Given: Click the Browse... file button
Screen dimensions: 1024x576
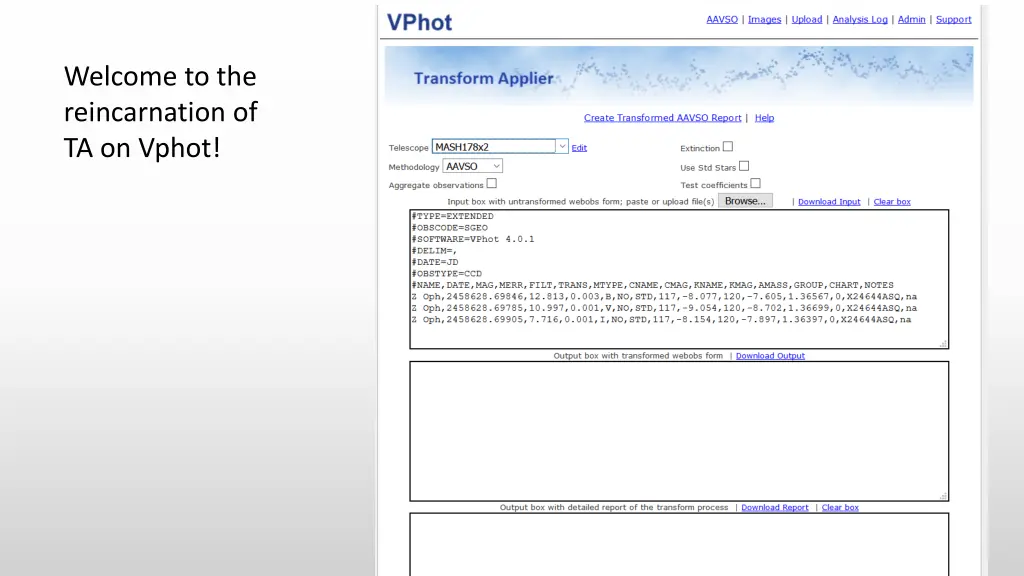Looking at the screenshot, I should (745, 201).
